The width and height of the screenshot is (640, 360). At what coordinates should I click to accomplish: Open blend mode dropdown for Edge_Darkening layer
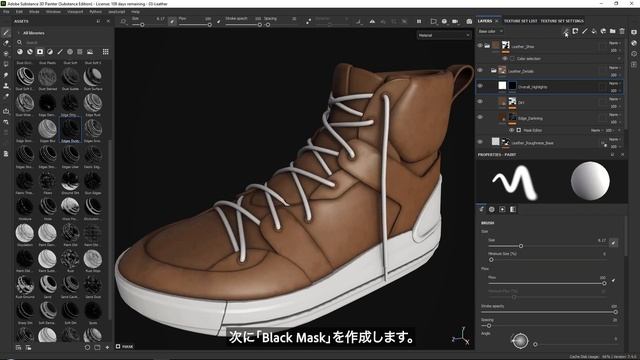click(x=614, y=115)
